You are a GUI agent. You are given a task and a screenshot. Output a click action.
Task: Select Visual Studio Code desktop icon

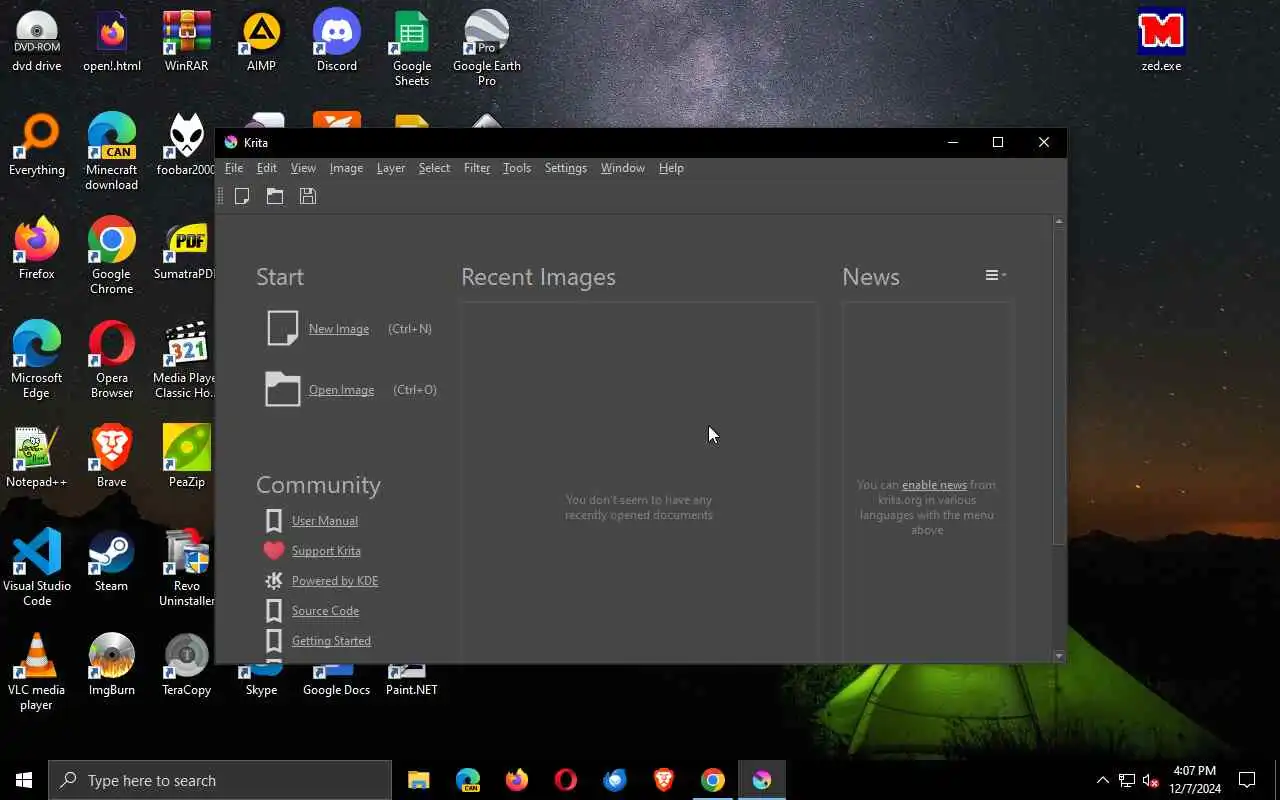pos(37,568)
